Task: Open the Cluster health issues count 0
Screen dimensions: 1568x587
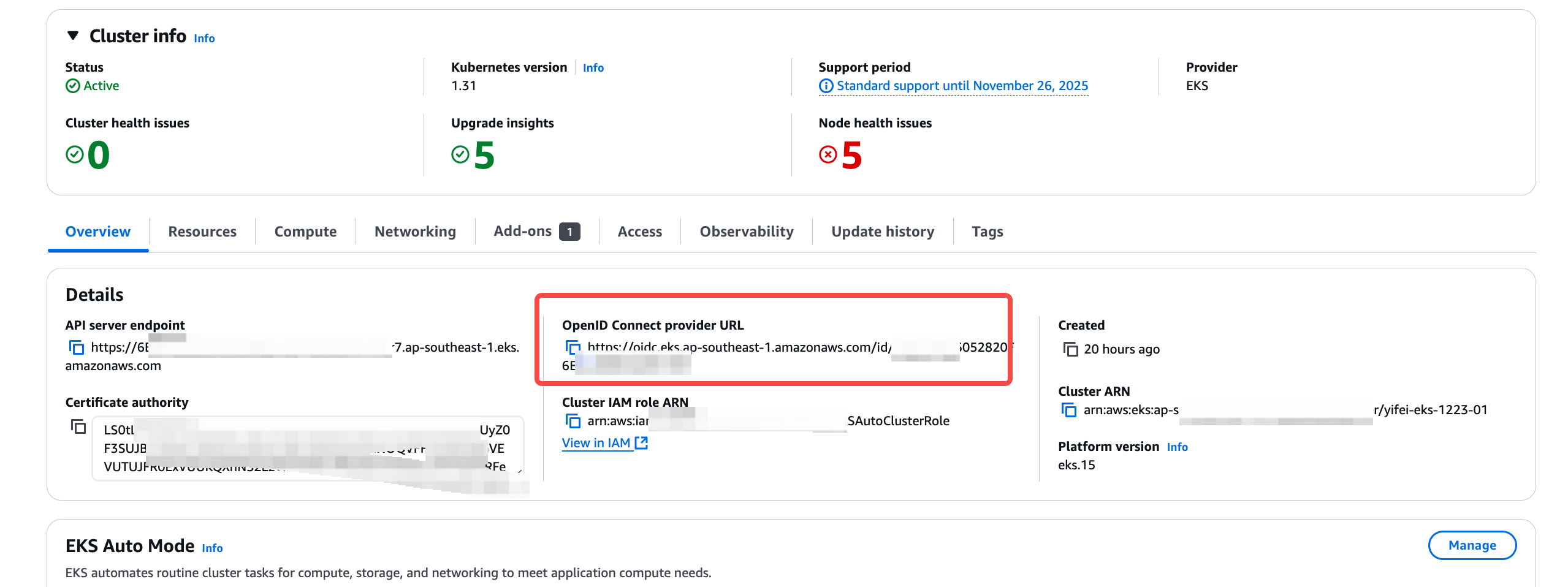Action: 99,155
